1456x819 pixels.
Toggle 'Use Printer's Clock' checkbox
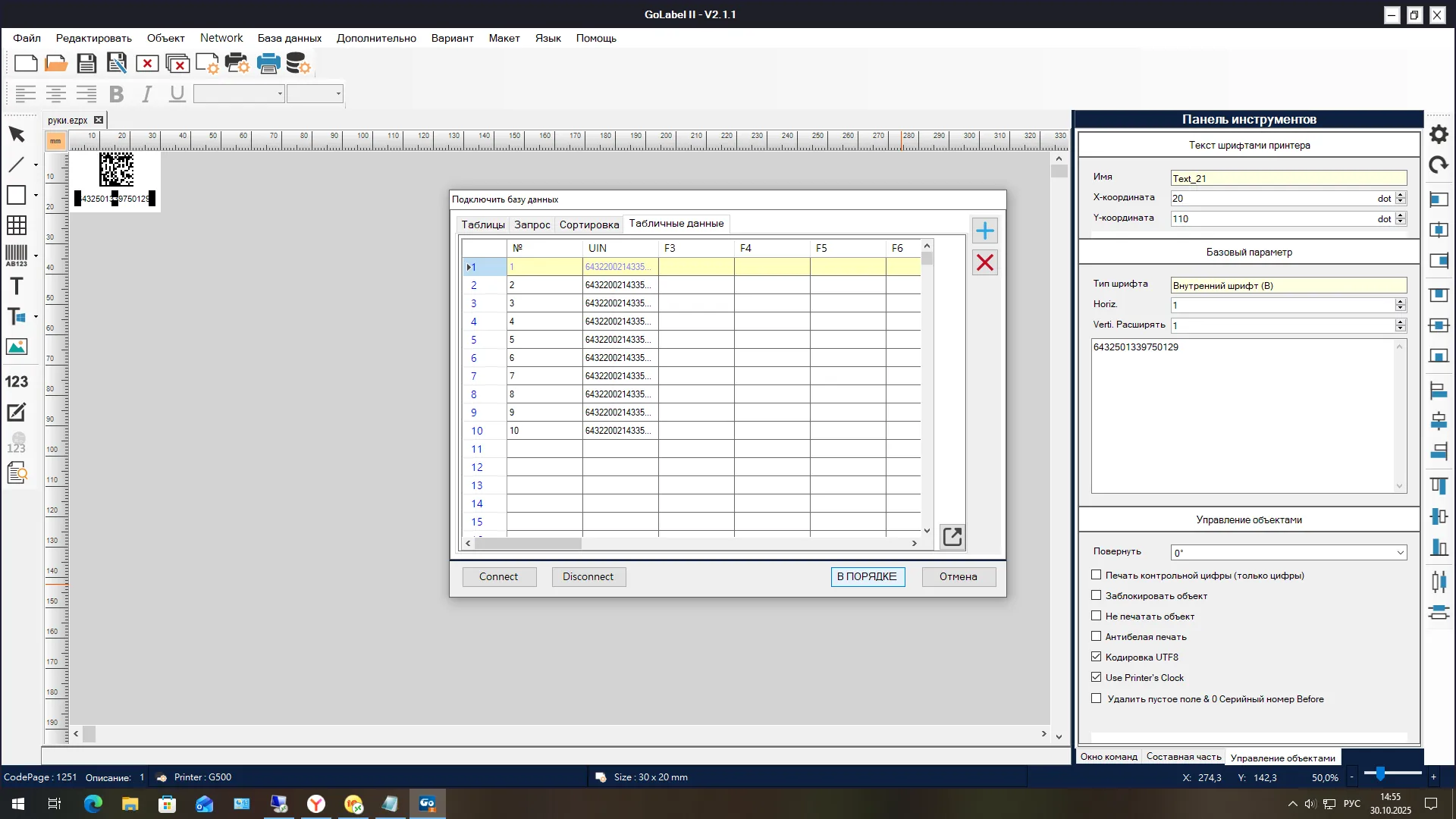(x=1096, y=677)
